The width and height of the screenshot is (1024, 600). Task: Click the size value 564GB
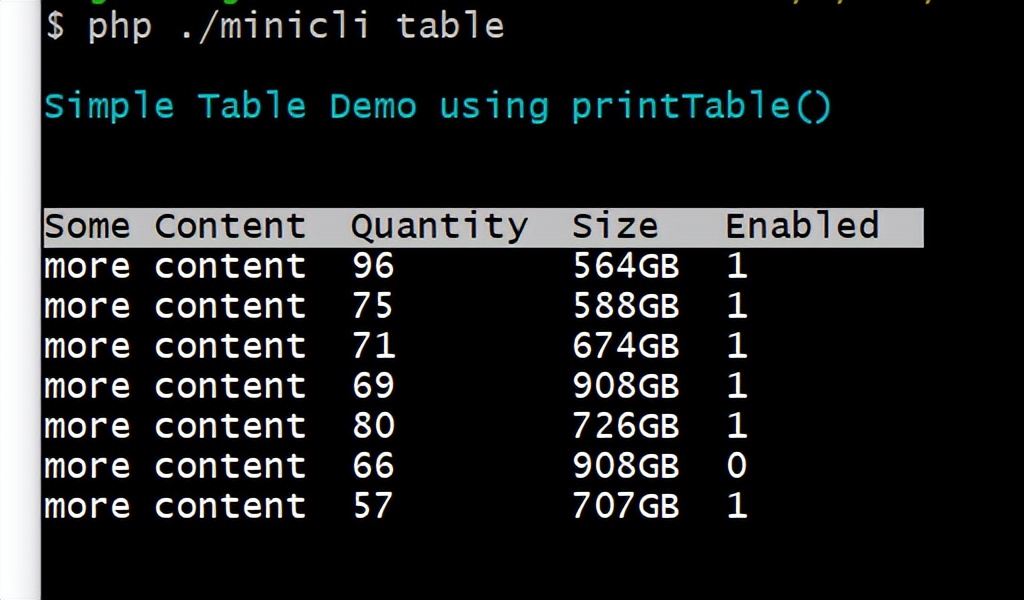tap(626, 266)
